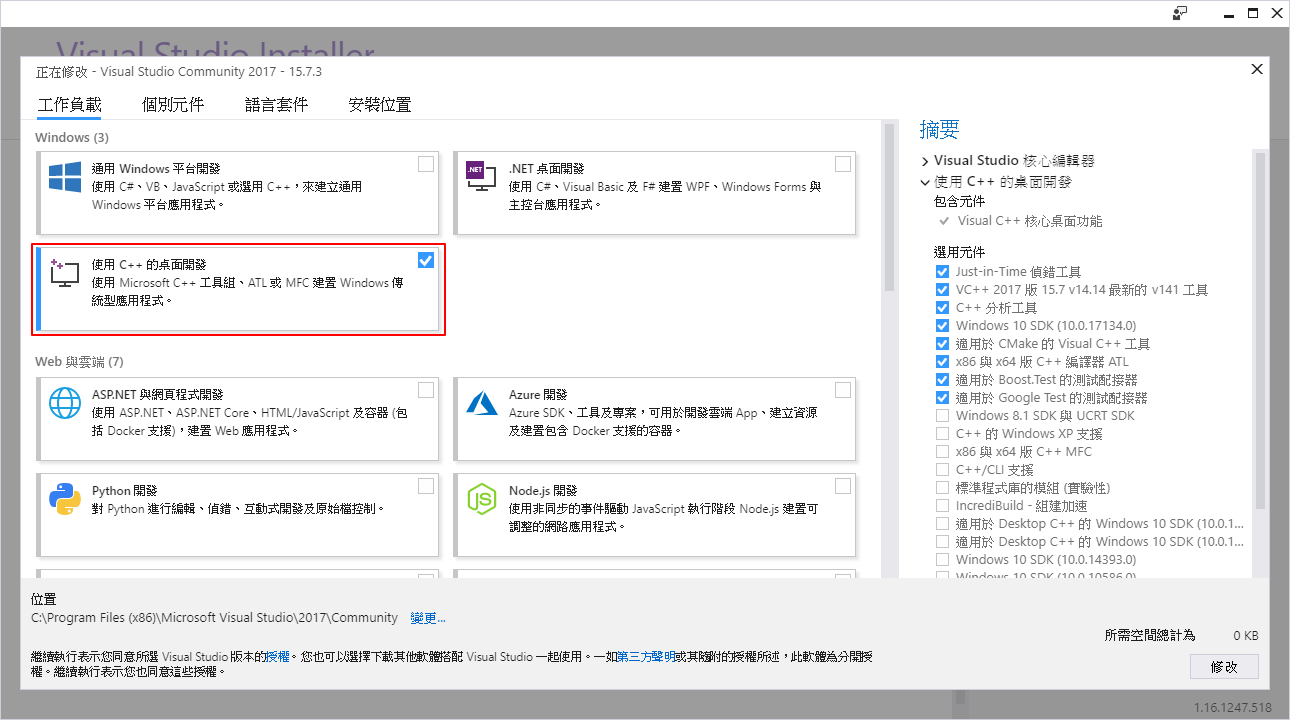
Task: Click the Universal Windows Platform development icon
Action: (65, 177)
